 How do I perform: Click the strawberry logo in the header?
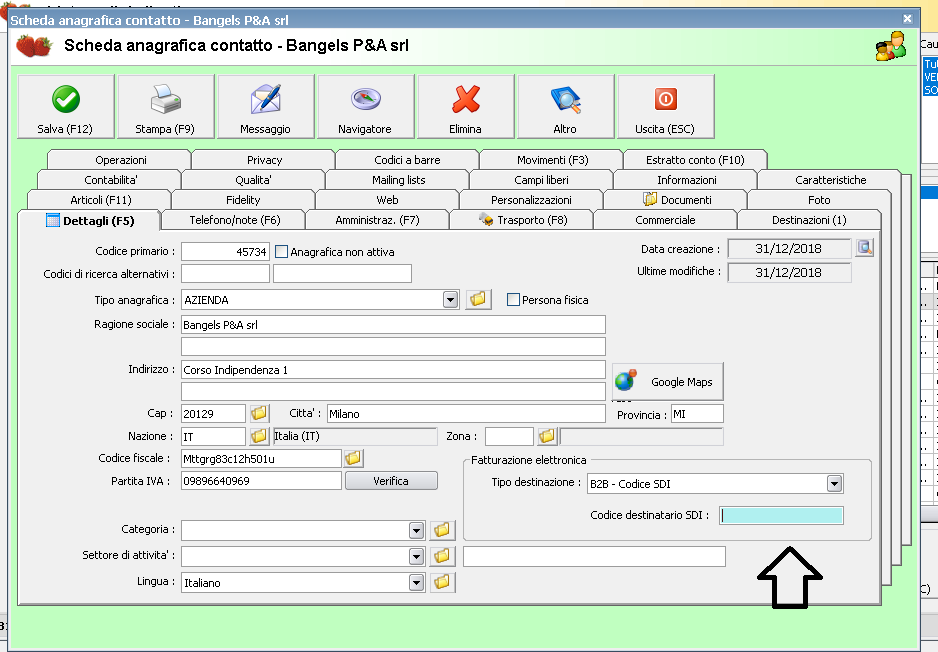[x=34, y=46]
